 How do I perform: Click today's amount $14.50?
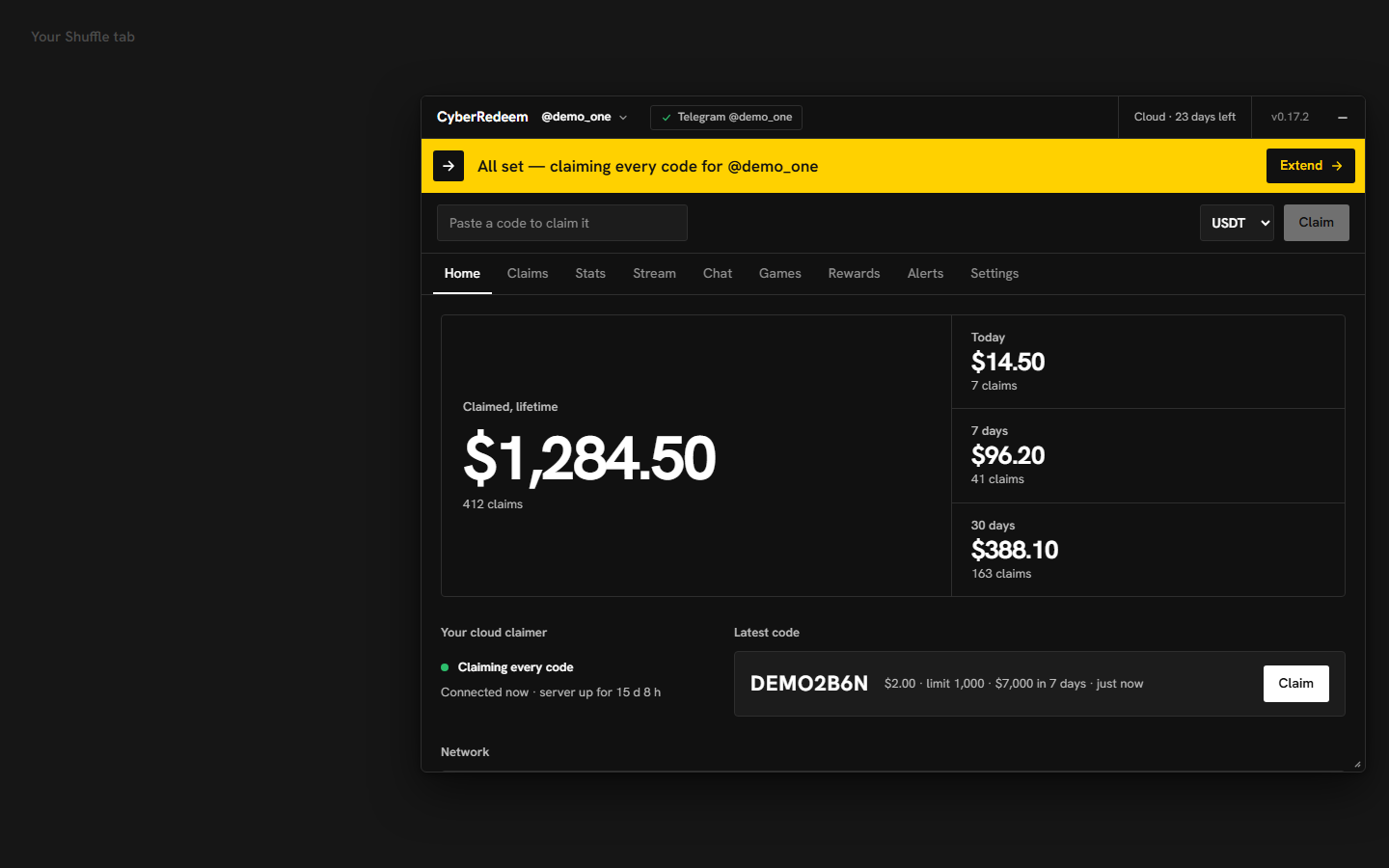pyautogui.click(x=1008, y=362)
